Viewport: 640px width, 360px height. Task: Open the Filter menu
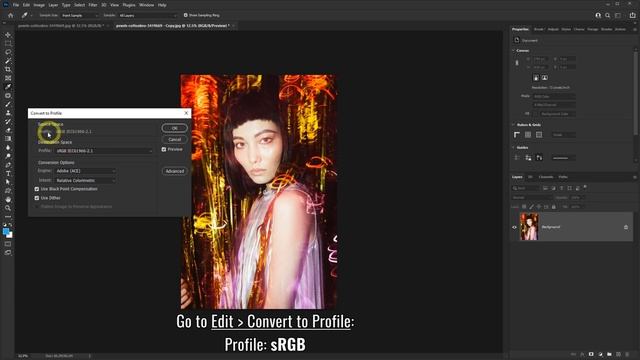(93, 5)
